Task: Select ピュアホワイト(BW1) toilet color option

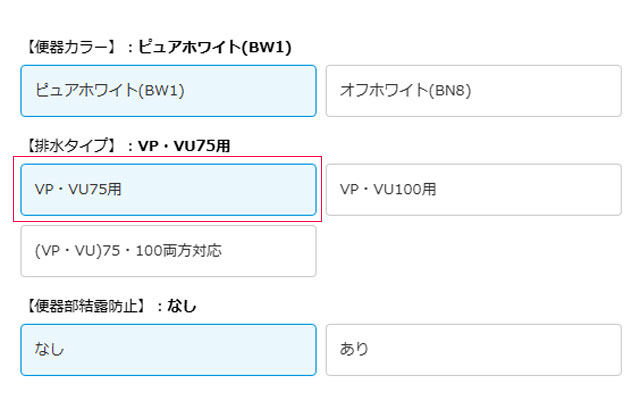Action: [168, 91]
